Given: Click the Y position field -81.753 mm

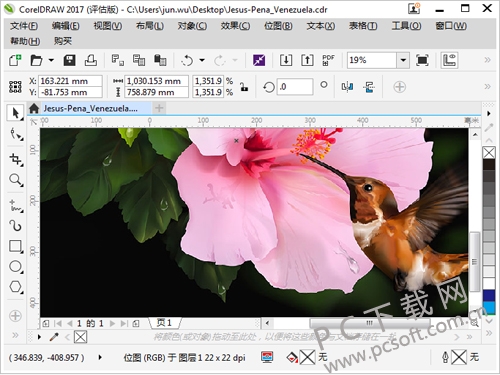Looking at the screenshot, I should point(71,92).
